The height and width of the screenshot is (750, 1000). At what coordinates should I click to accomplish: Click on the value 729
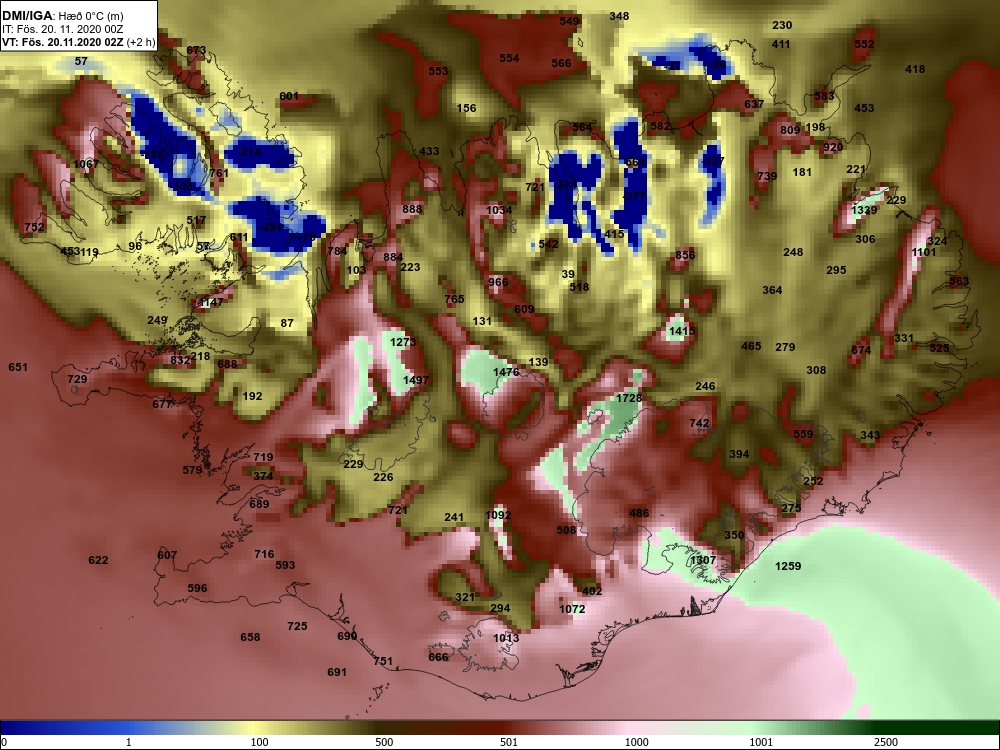[77, 379]
